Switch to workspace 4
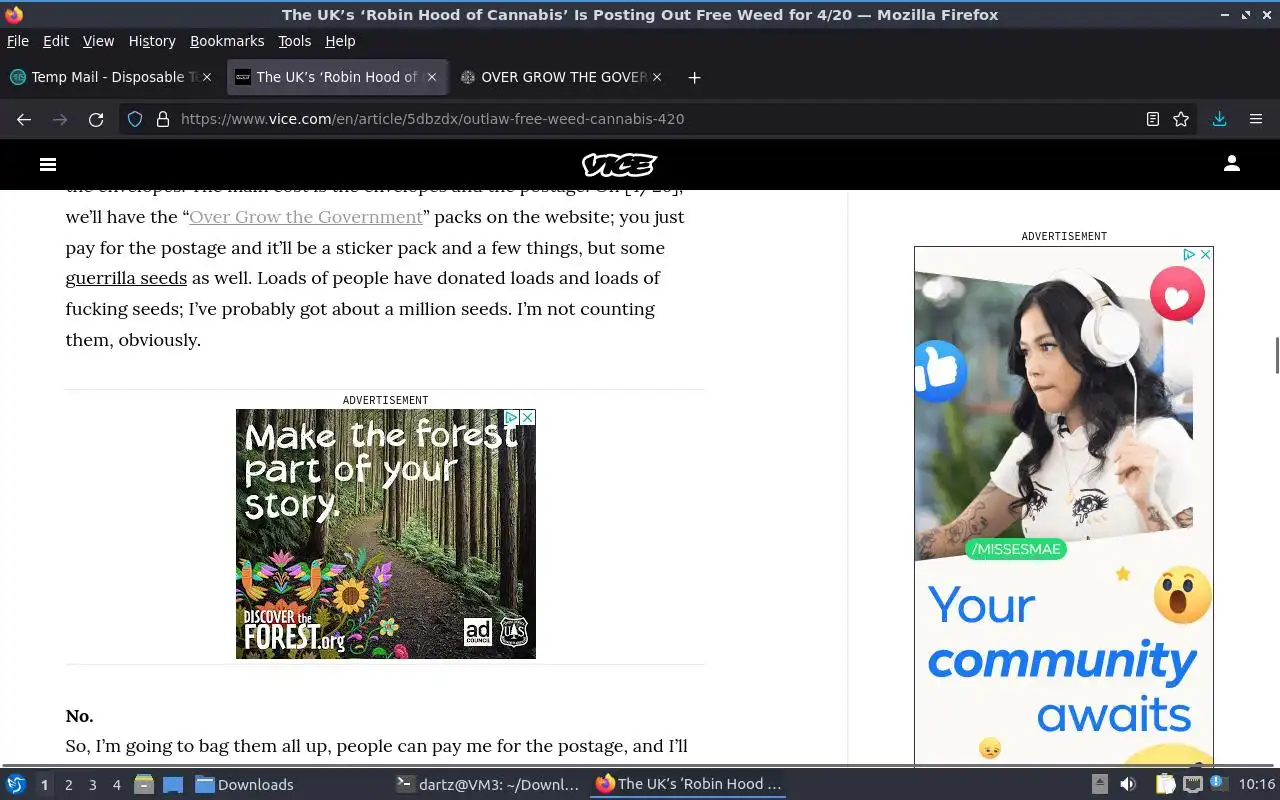This screenshot has height=800, width=1280. [116, 785]
